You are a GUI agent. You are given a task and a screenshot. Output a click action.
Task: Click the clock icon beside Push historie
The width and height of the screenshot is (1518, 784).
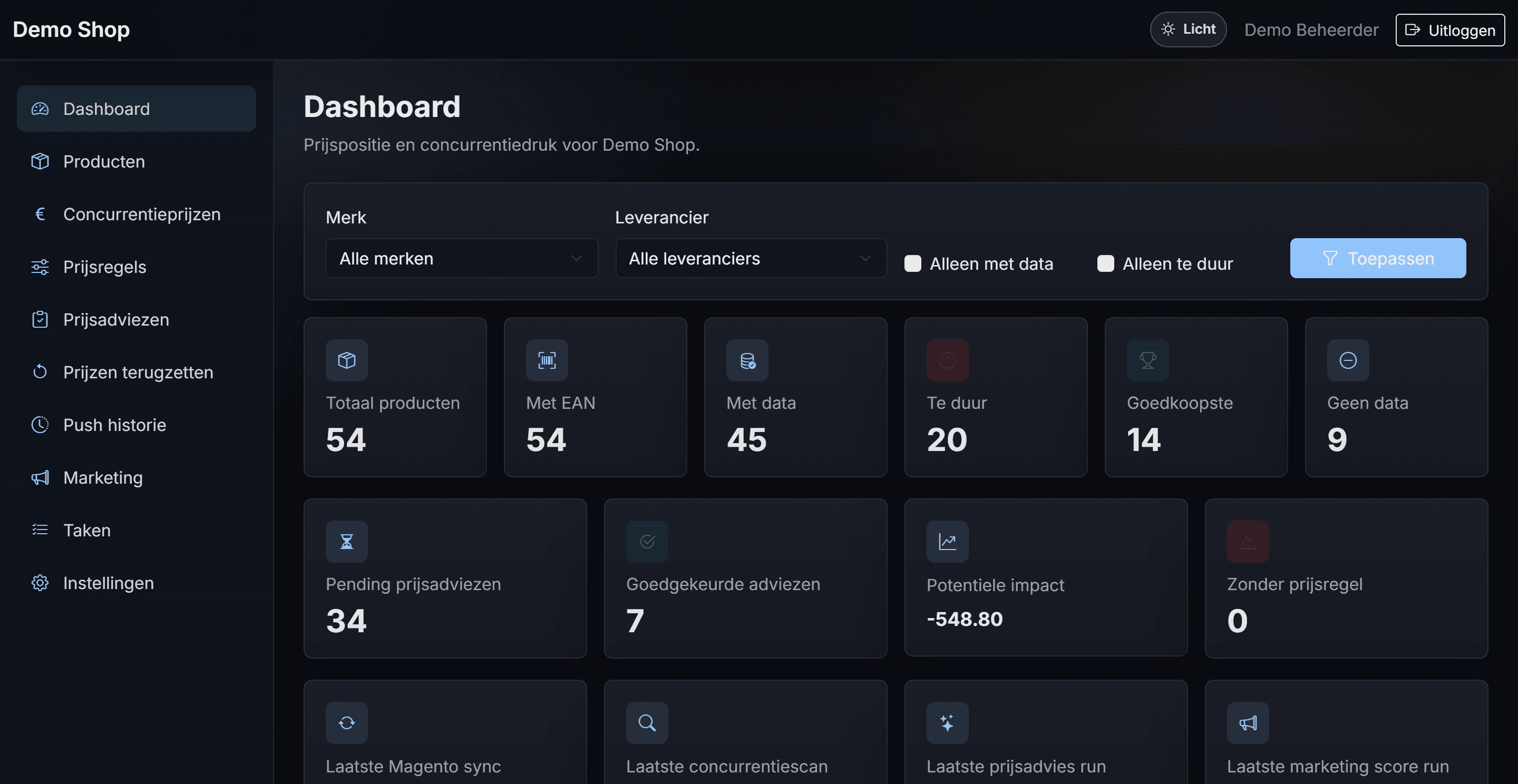(40, 425)
